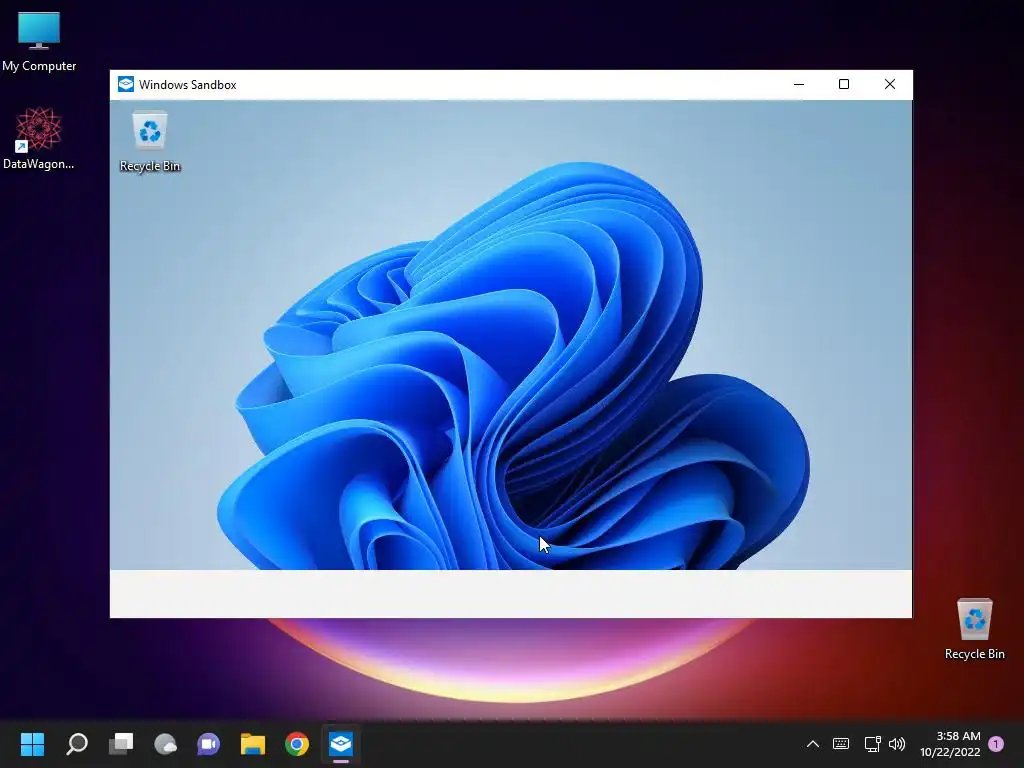This screenshot has height=768, width=1024.
Task: Open the notification badge showing 1
Action: [x=996, y=744]
